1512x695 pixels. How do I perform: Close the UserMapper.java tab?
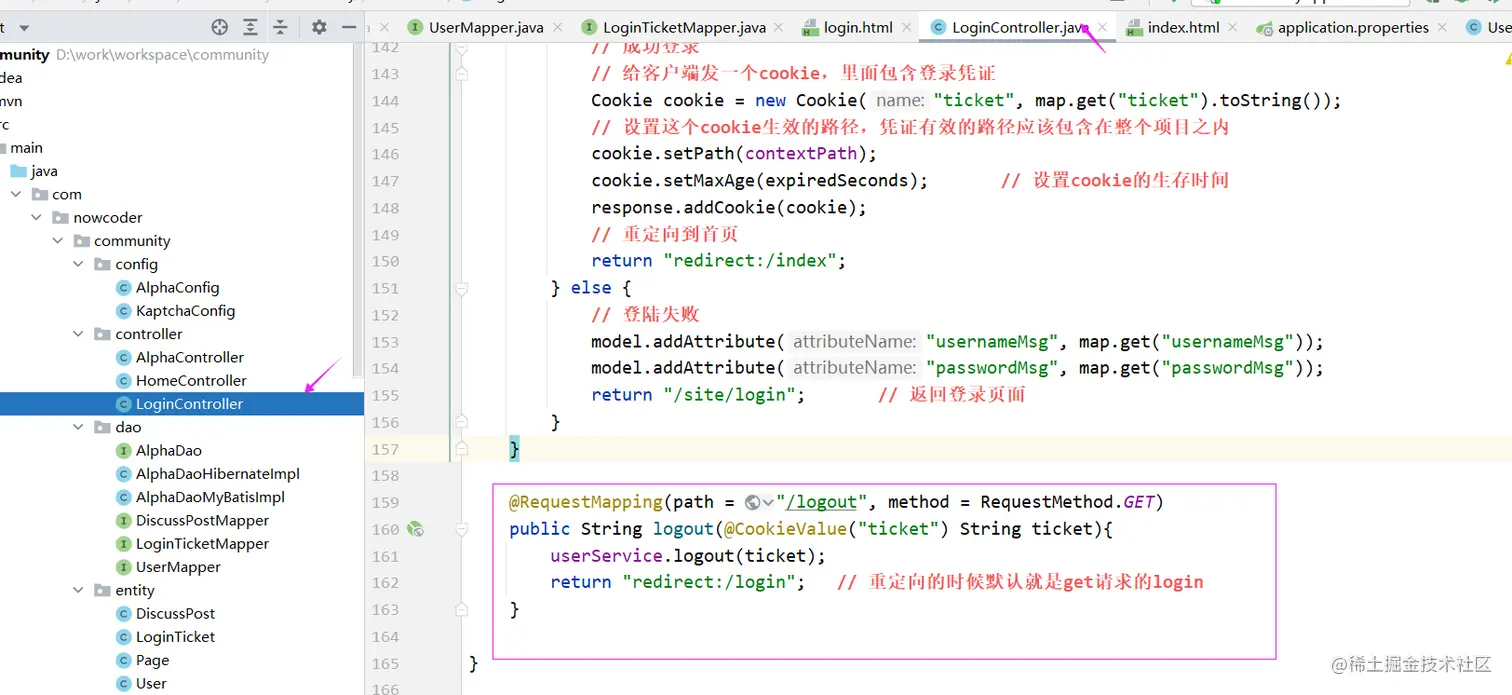click(557, 28)
